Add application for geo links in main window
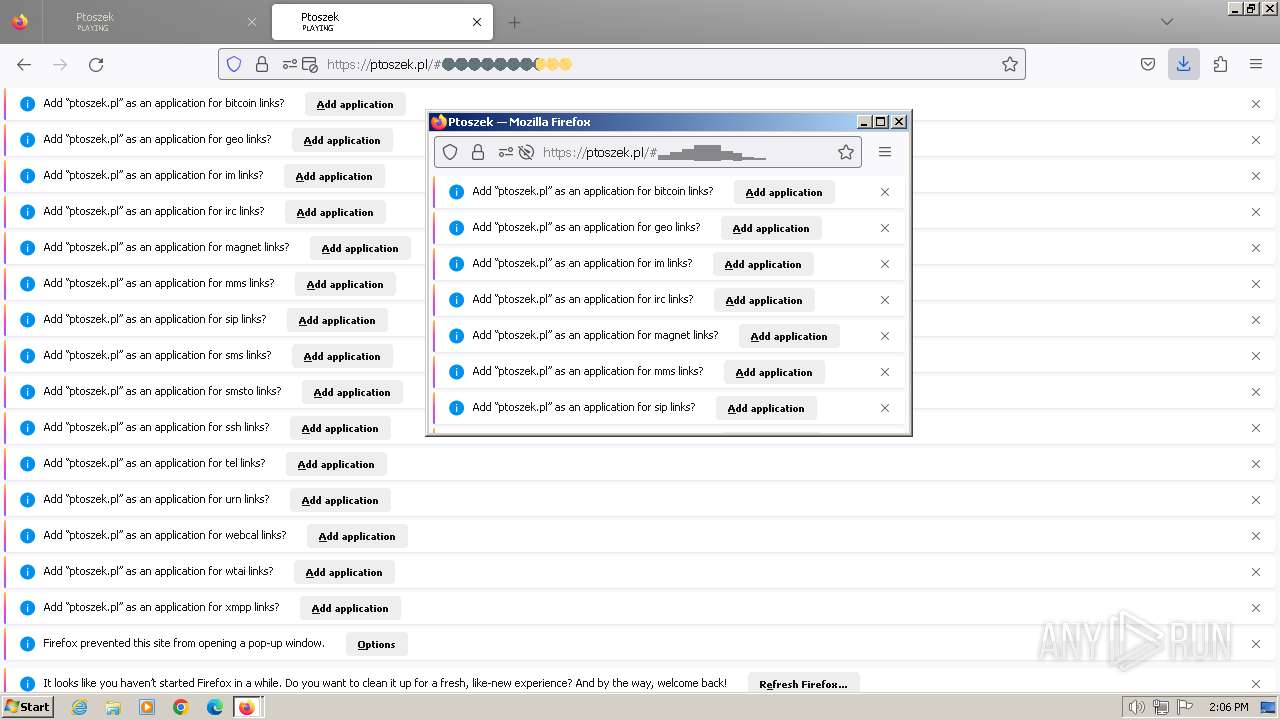The height and width of the screenshot is (720, 1280). pos(342,140)
